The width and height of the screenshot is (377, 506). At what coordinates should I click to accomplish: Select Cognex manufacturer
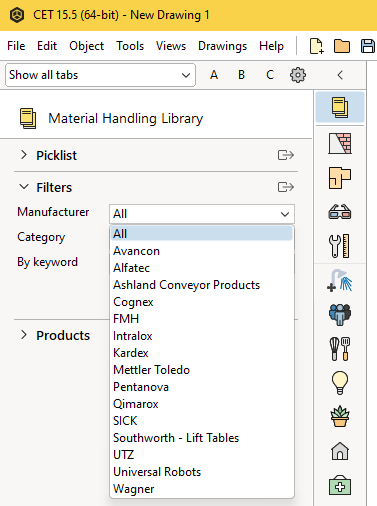(x=202, y=302)
